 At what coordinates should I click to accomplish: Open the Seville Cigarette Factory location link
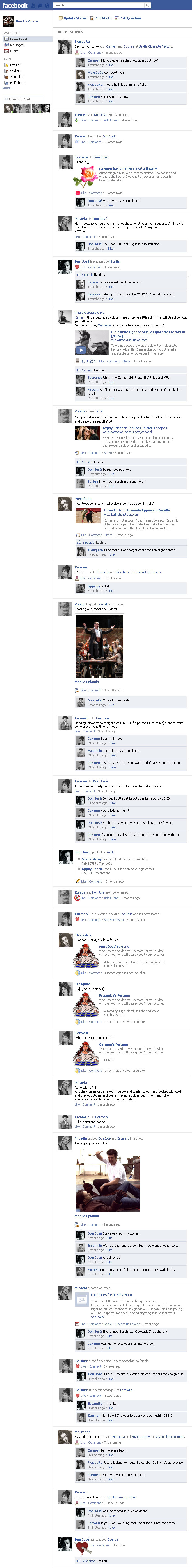pyautogui.click(x=156, y=46)
